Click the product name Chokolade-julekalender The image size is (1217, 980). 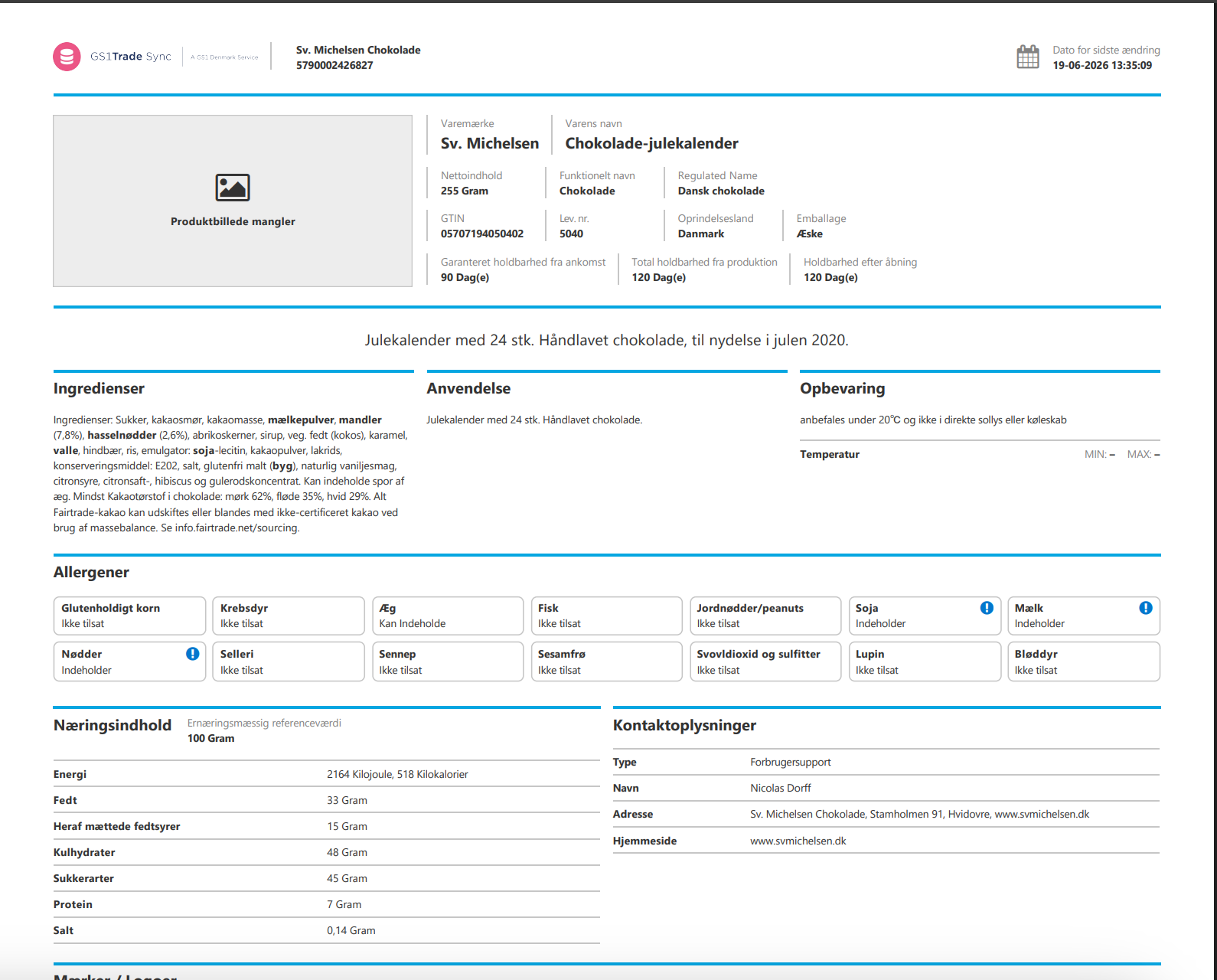[651, 143]
